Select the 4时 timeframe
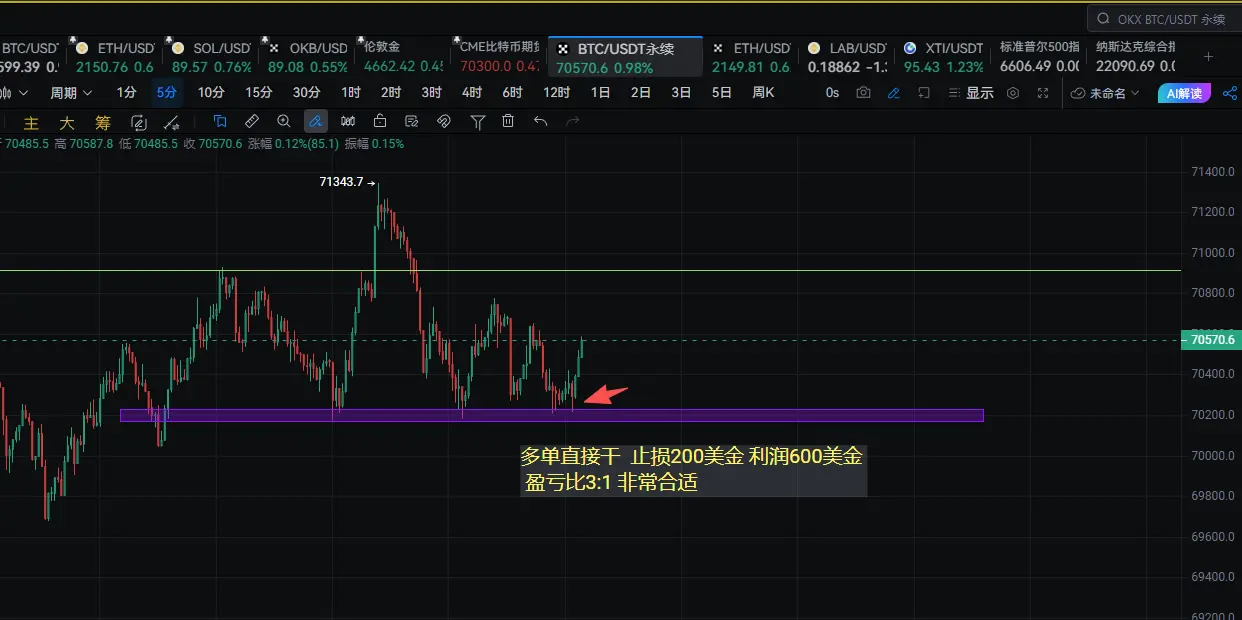 472,93
